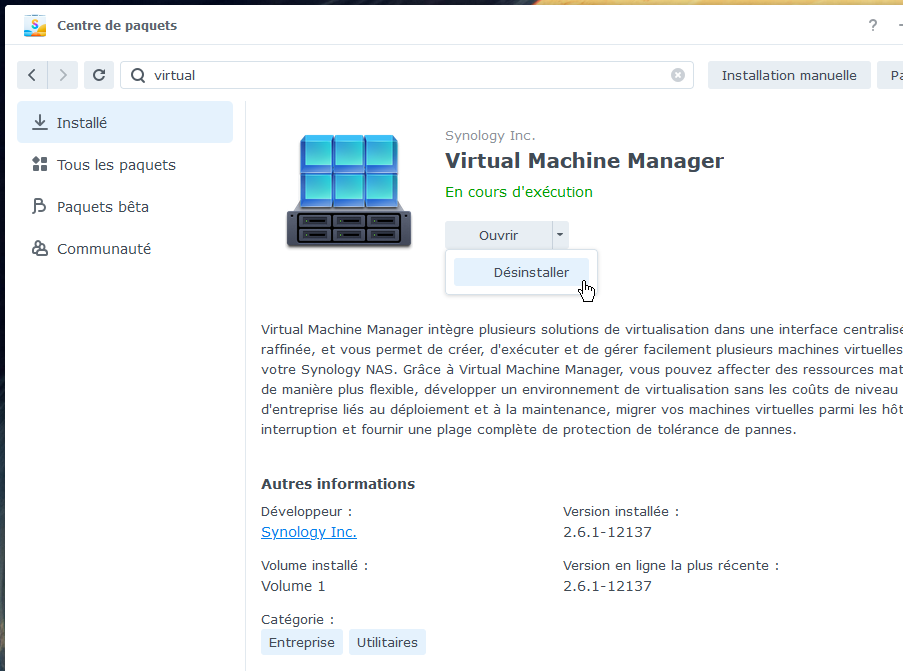Follow the Synology Inc. developer link
The height and width of the screenshot is (671, 903).
pos(308,532)
